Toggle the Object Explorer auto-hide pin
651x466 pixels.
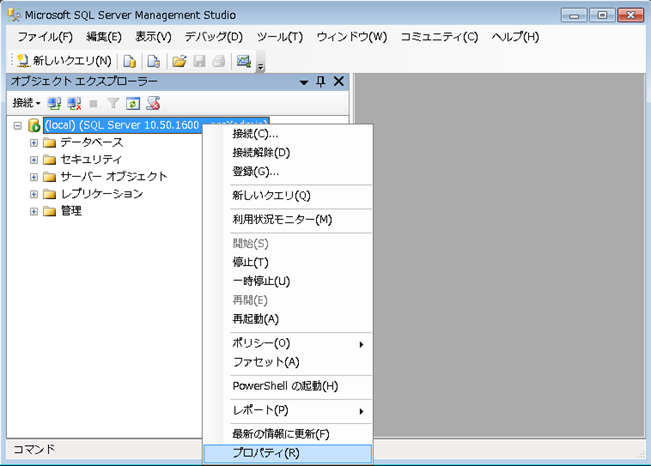(x=321, y=81)
